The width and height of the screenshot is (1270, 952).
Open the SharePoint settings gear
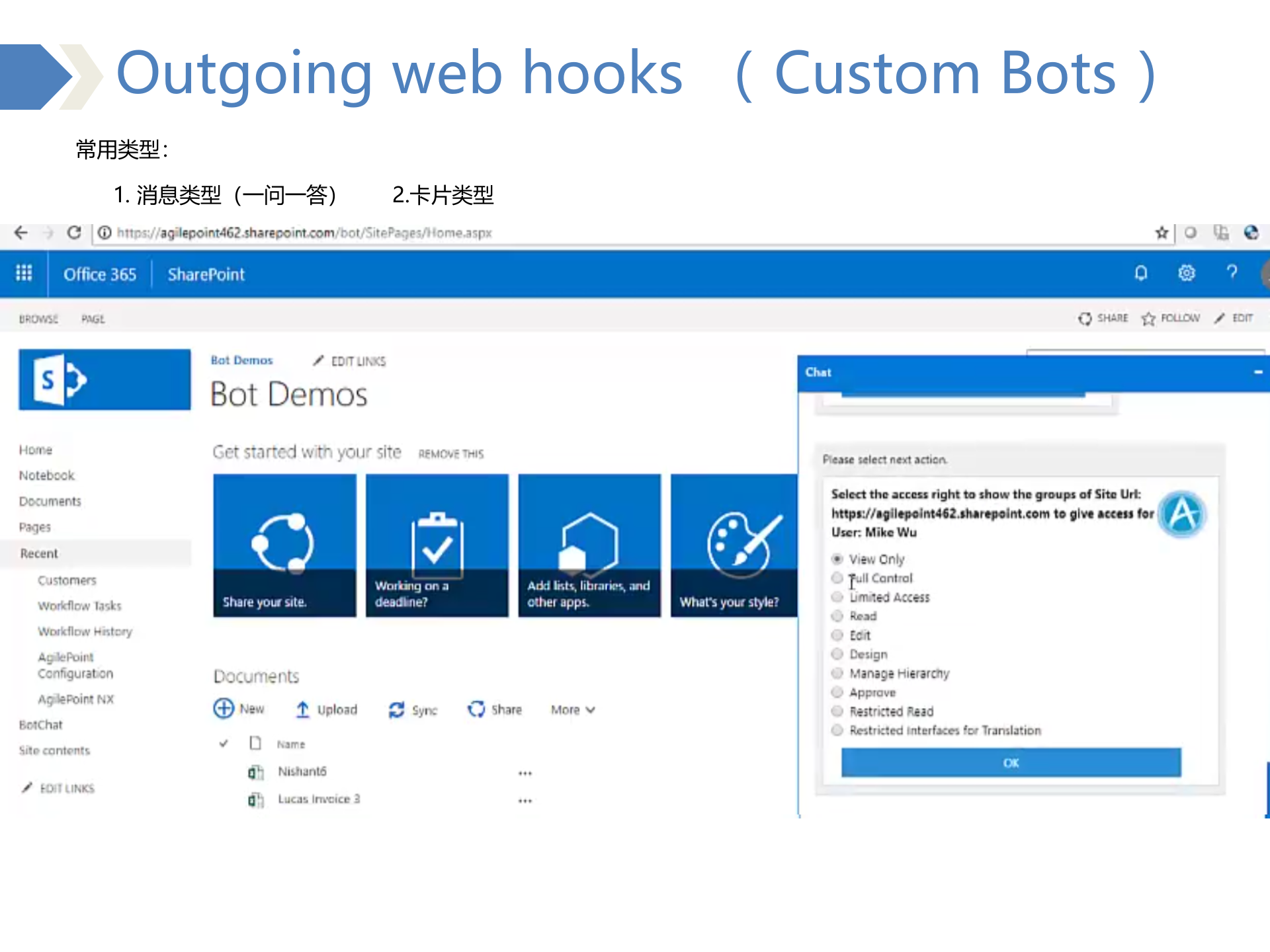(1187, 273)
